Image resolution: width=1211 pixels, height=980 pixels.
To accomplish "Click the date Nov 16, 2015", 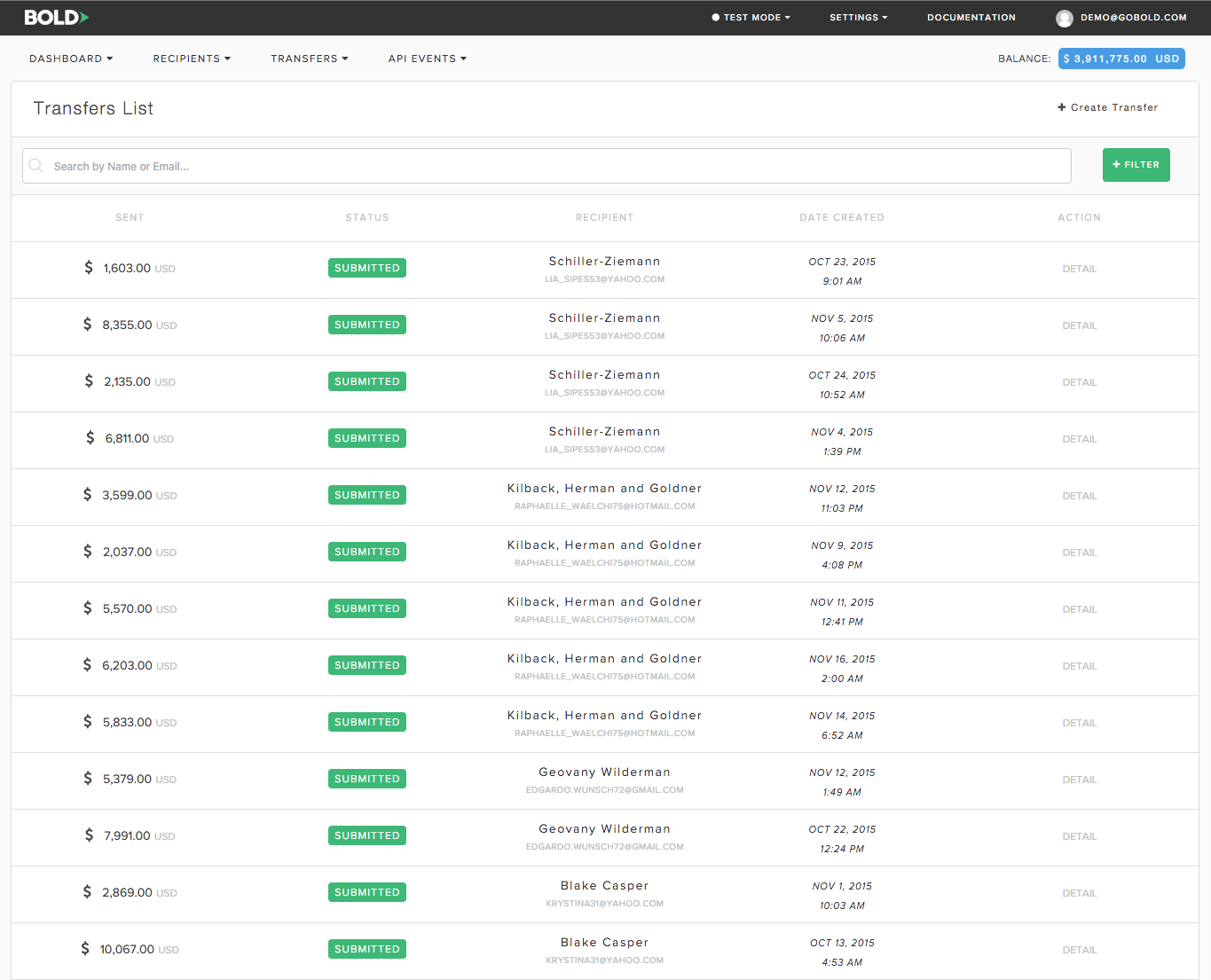I will click(x=842, y=659).
